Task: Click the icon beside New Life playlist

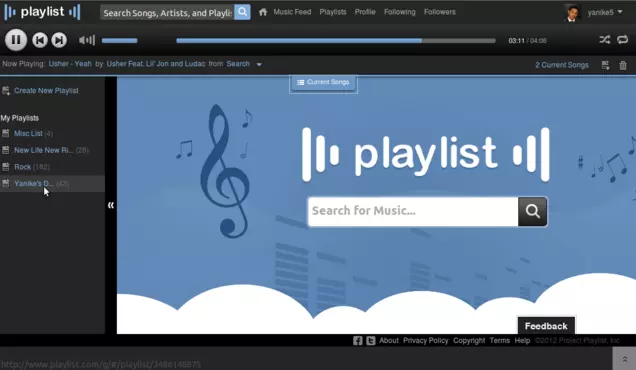Action: point(6,150)
